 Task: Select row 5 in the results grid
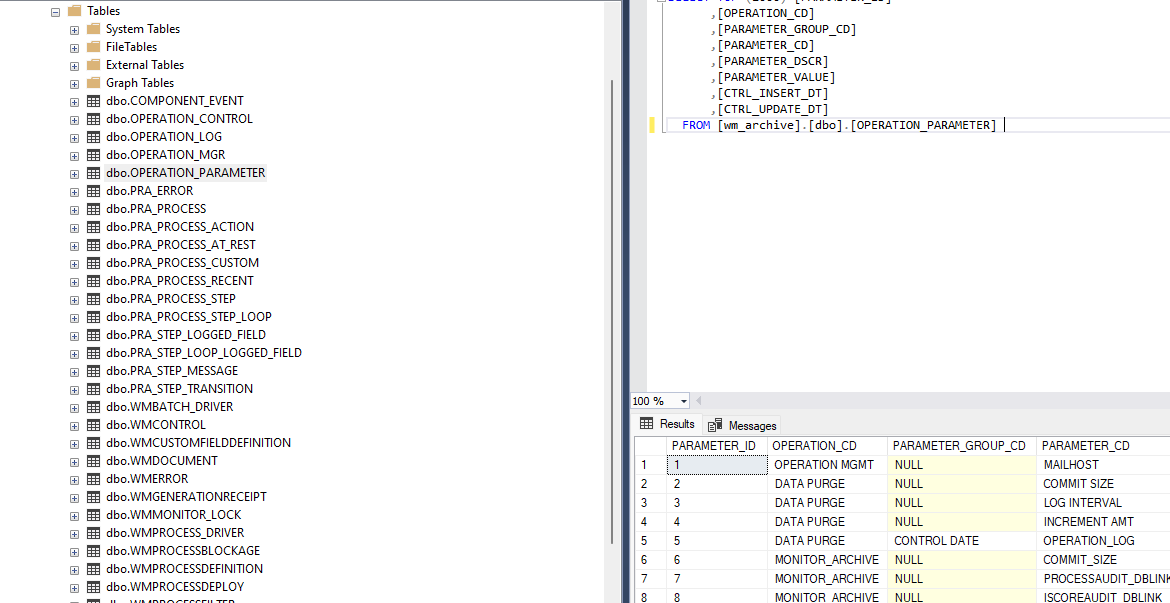click(x=643, y=540)
